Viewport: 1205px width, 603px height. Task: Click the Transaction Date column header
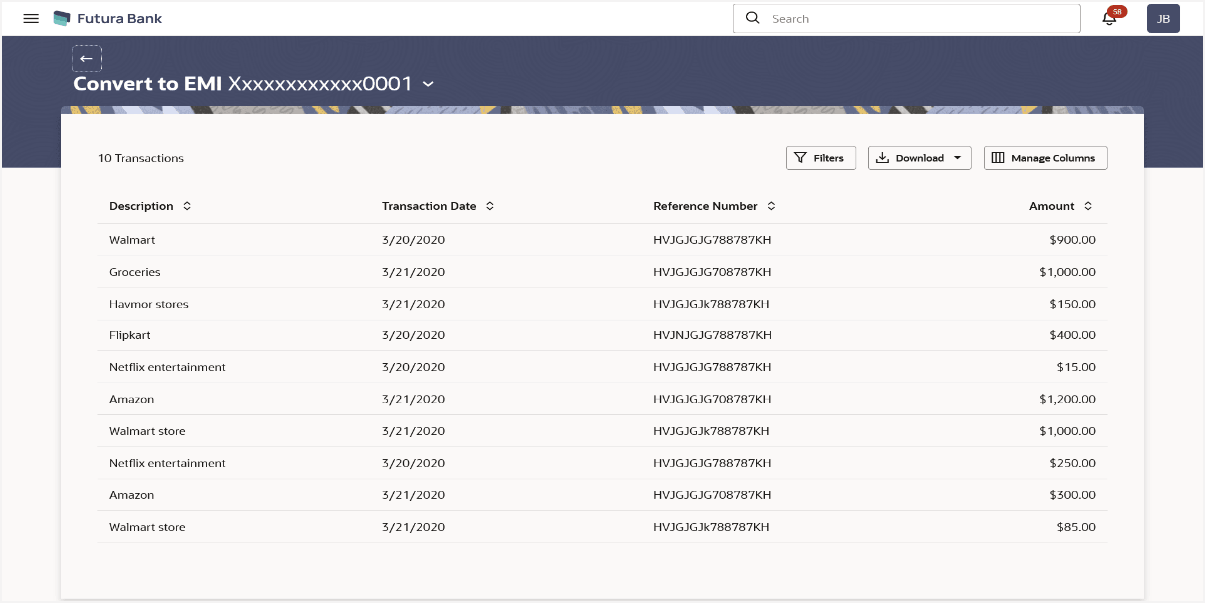(429, 206)
